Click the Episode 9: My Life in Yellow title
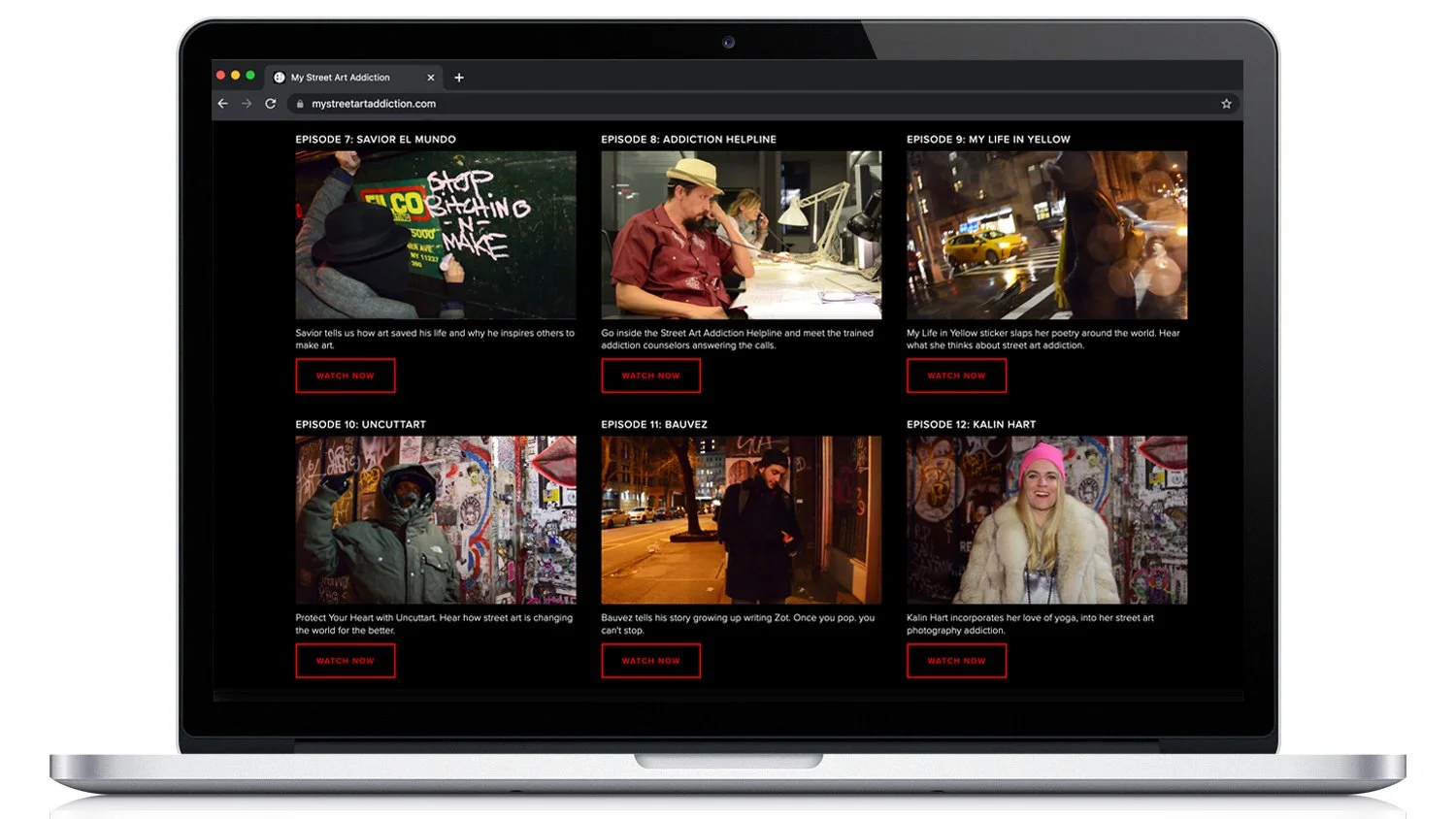 [988, 140]
